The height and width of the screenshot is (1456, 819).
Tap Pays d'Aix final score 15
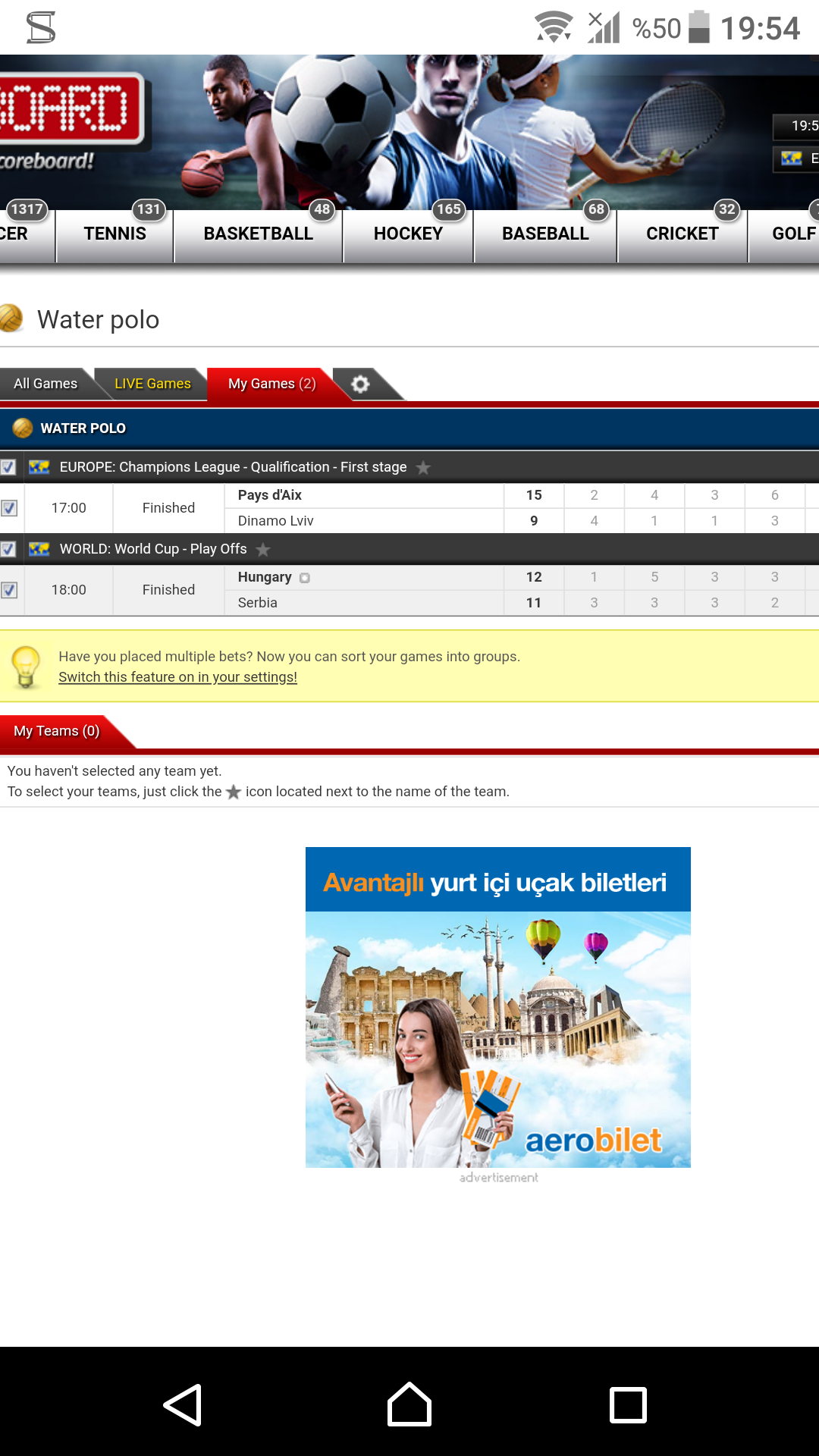pos(534,495)
